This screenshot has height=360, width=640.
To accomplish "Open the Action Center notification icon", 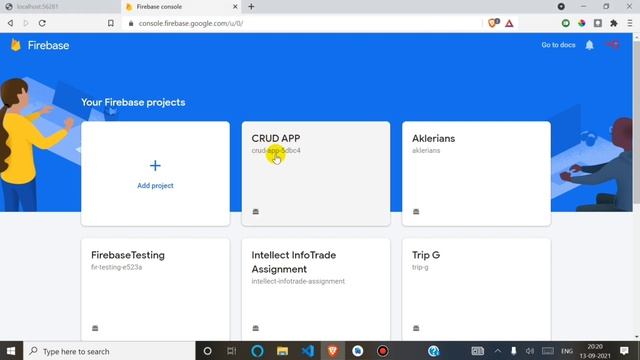I will [624, 351].
